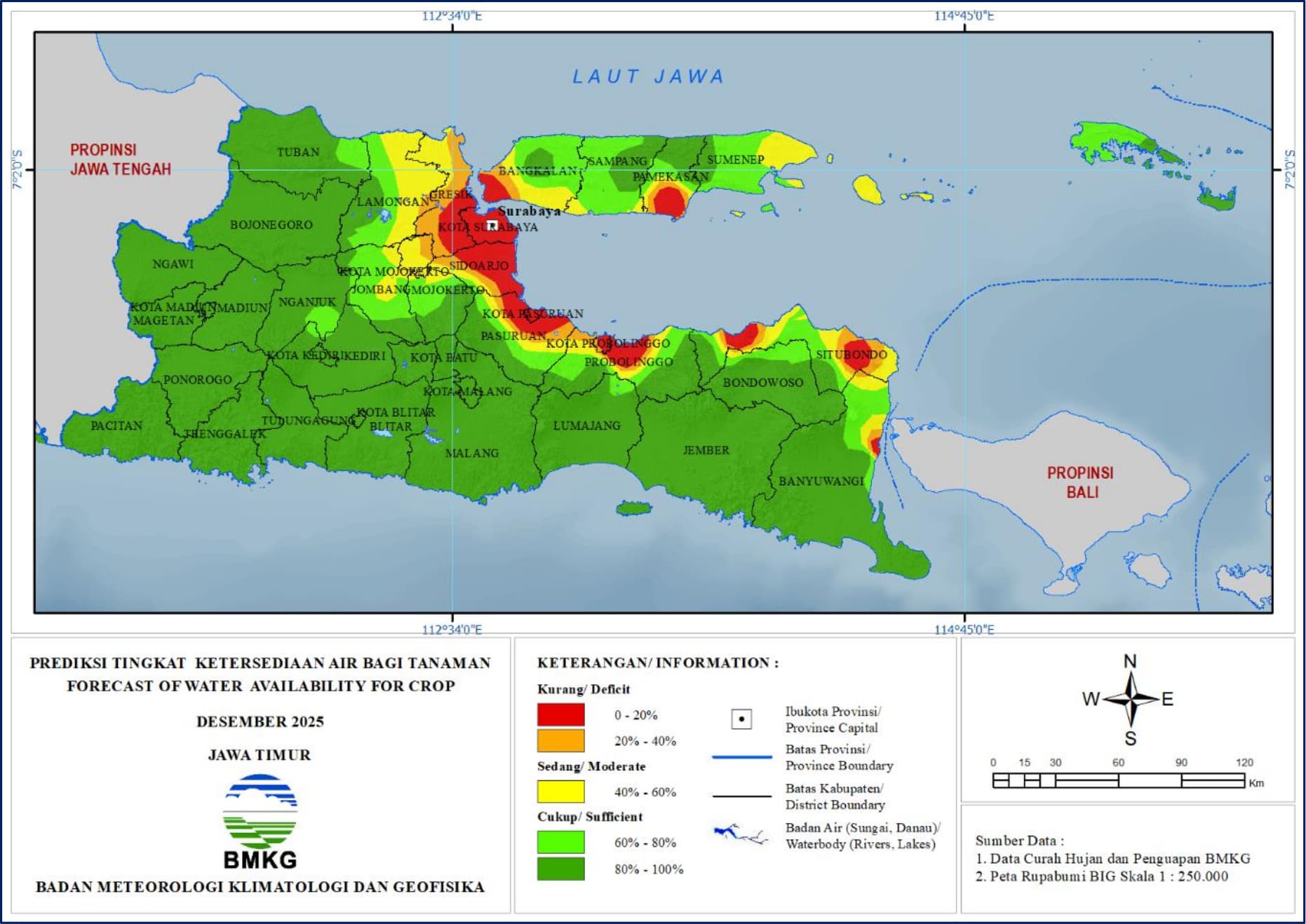Image resolution: width=1306 pixels, height=924 pixels.
Task: Click the NGAWI district label
Action: tap(173, 264)
